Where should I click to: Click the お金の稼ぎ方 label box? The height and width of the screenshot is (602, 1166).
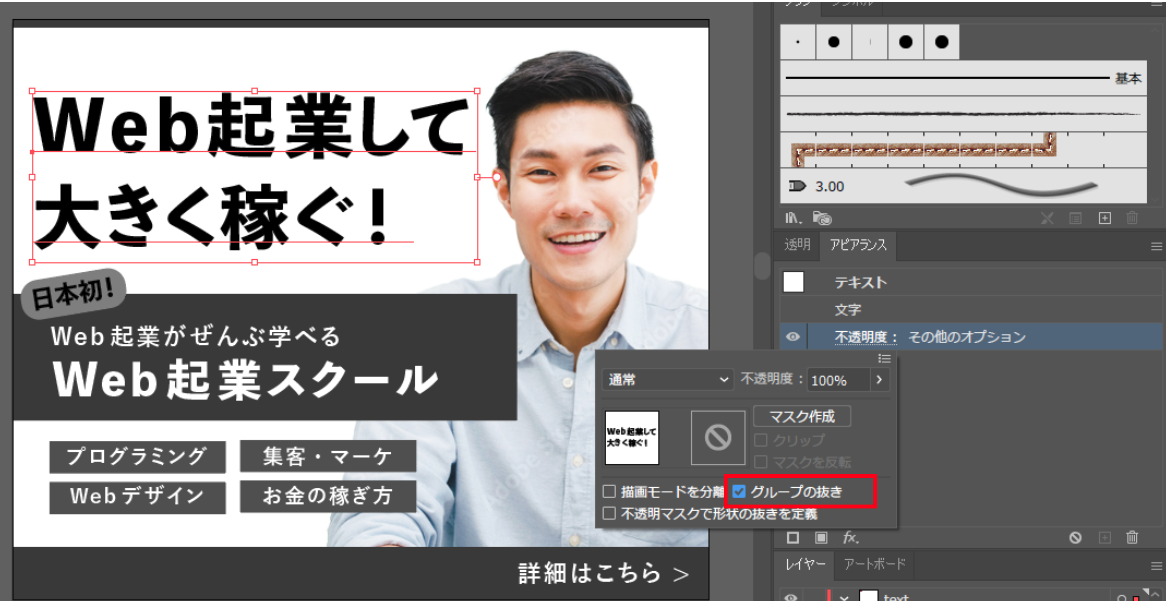click(x=328, y=497)
